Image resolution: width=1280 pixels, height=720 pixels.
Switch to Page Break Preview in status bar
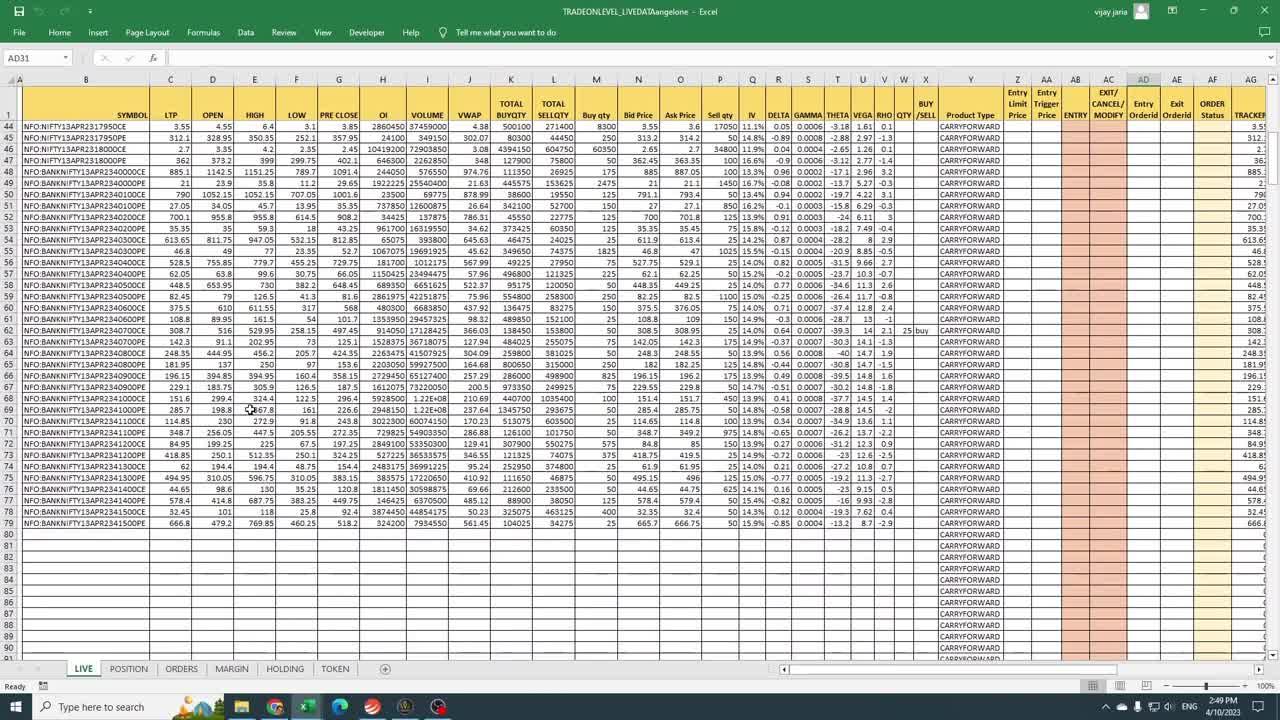1145,686
